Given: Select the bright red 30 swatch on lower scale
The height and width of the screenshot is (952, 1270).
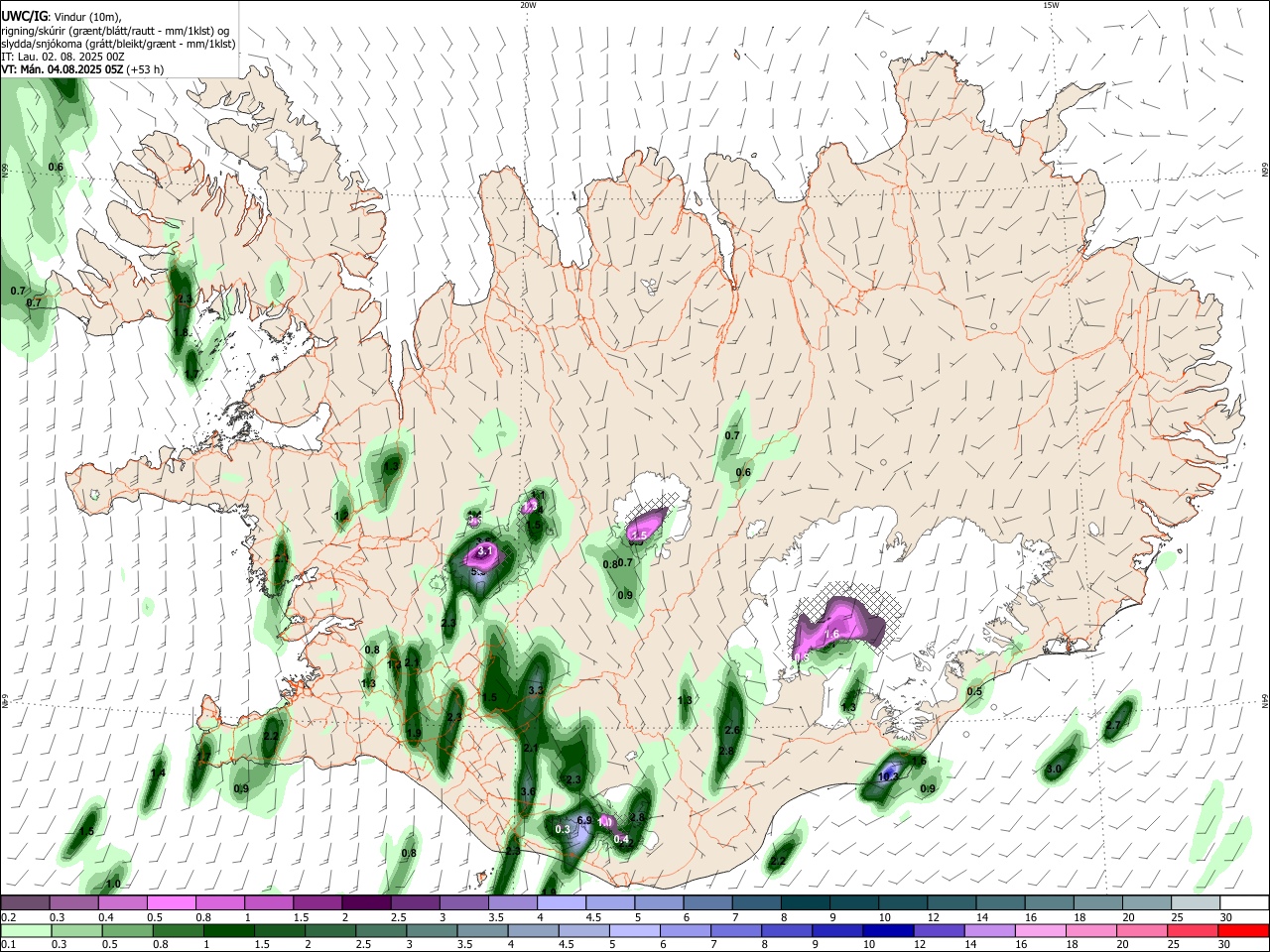Looking at the screenshot, I should 1243,930.
